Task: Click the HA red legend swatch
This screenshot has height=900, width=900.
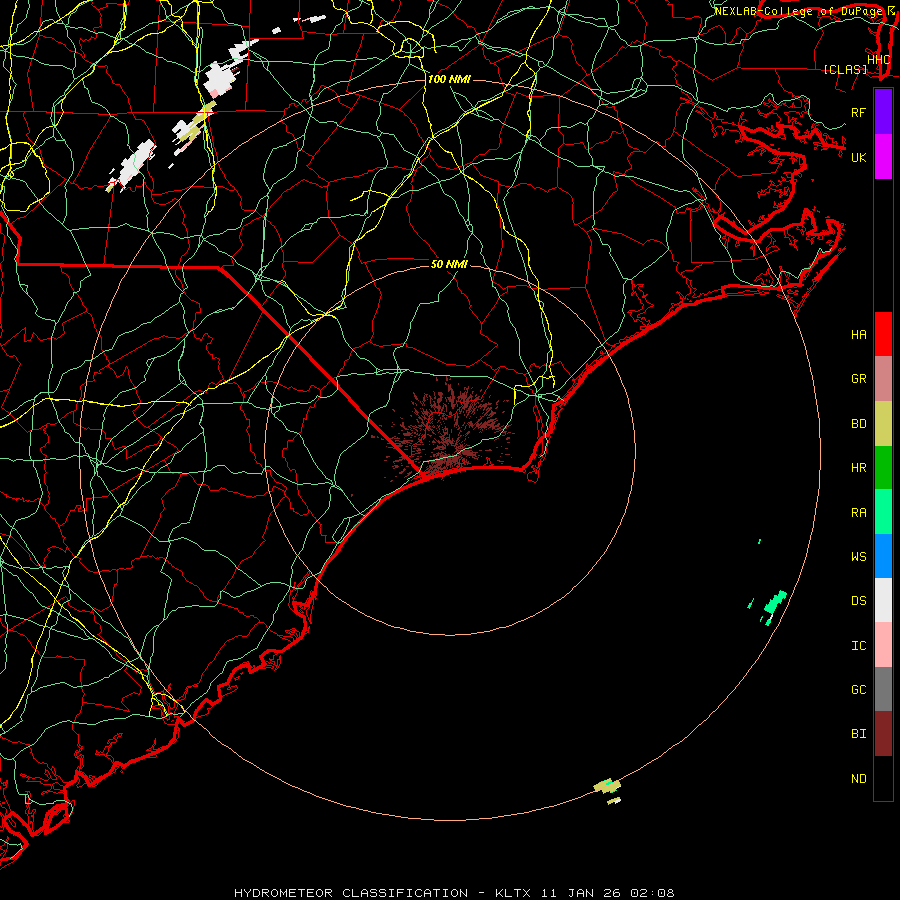Action: [x=883, y=334]
